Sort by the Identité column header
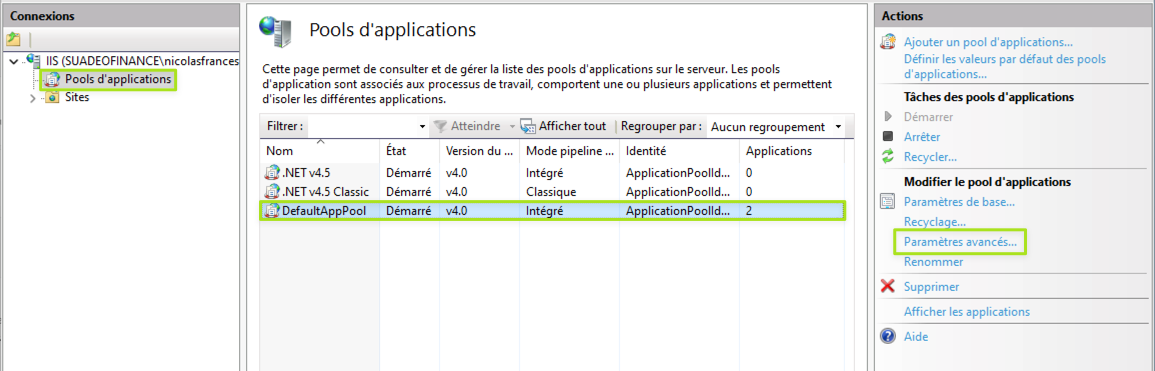Screen dimensions: 1155x371 680,150
